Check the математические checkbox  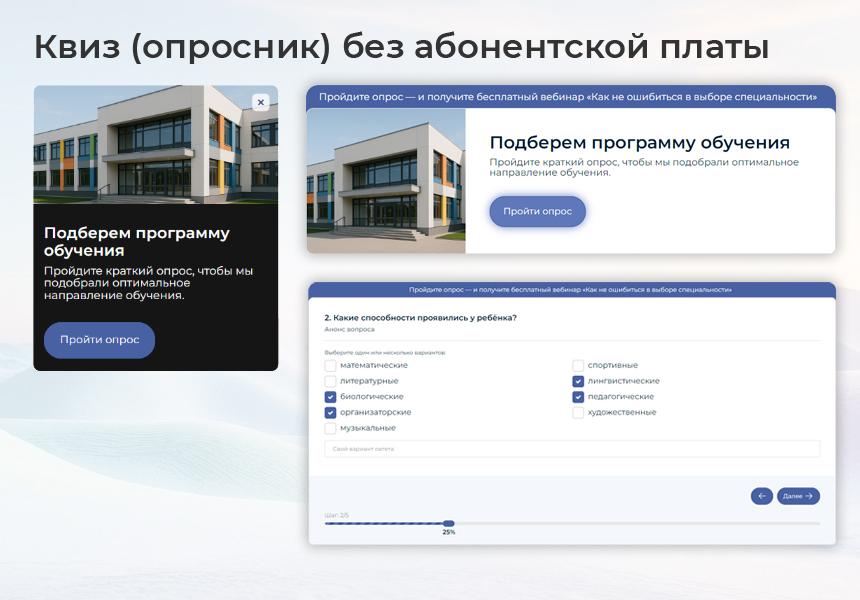pyautogui.click(x=331, y=365)
